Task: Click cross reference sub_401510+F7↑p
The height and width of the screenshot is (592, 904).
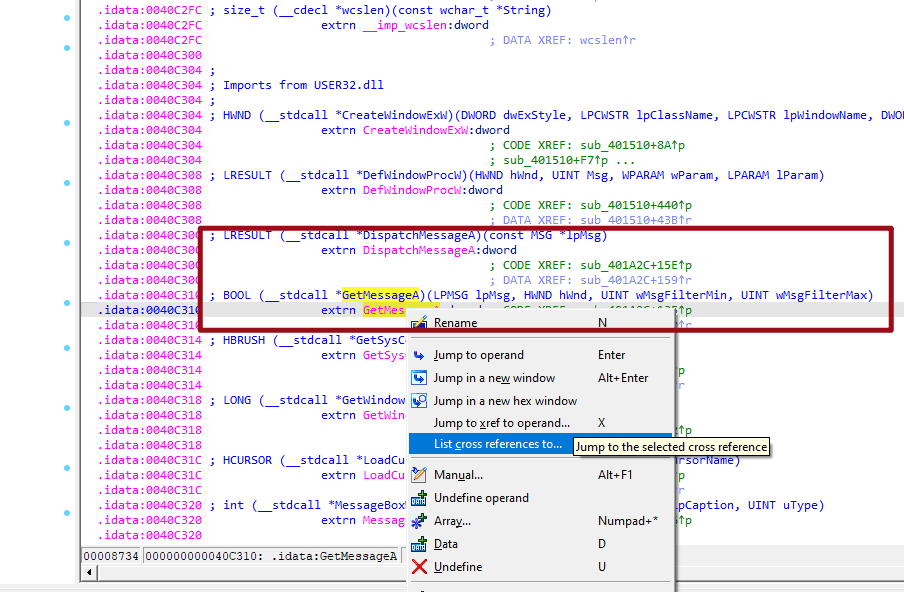Action: pyautogui.click(x=556, y=160)
